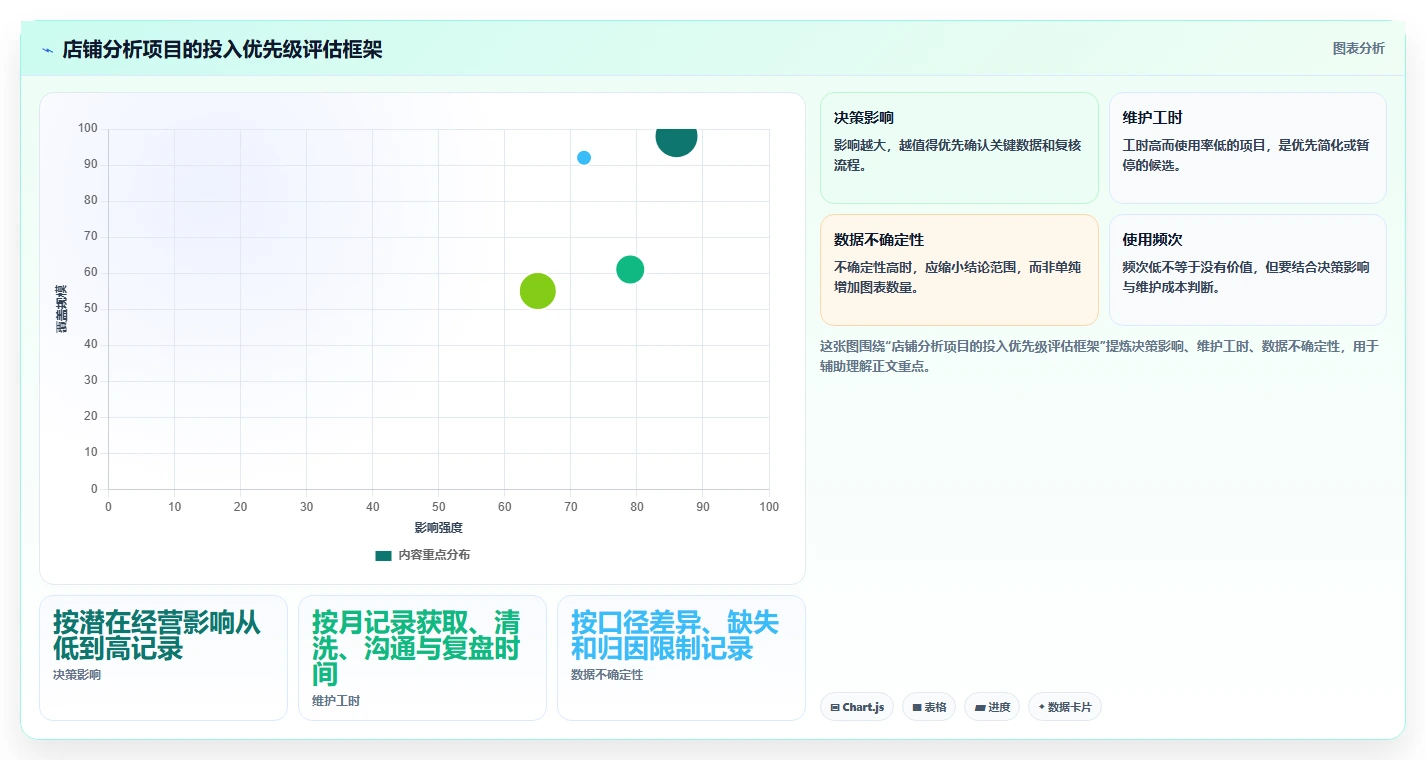The image size is (1426, 760).
Task: Click the 按月记录获取、清洗、沟通与复盘时间 card
Action: [x=422, y=658]
